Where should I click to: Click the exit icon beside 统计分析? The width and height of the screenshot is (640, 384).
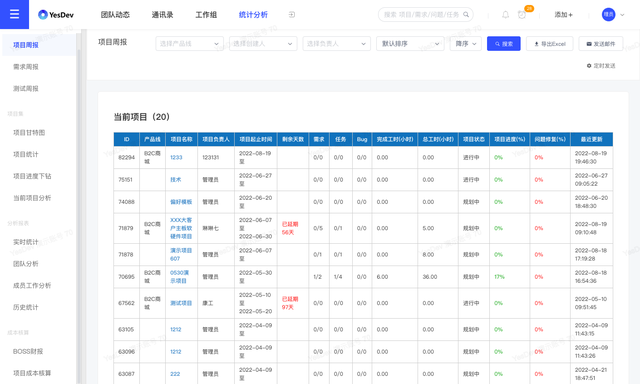pos(292,15)
